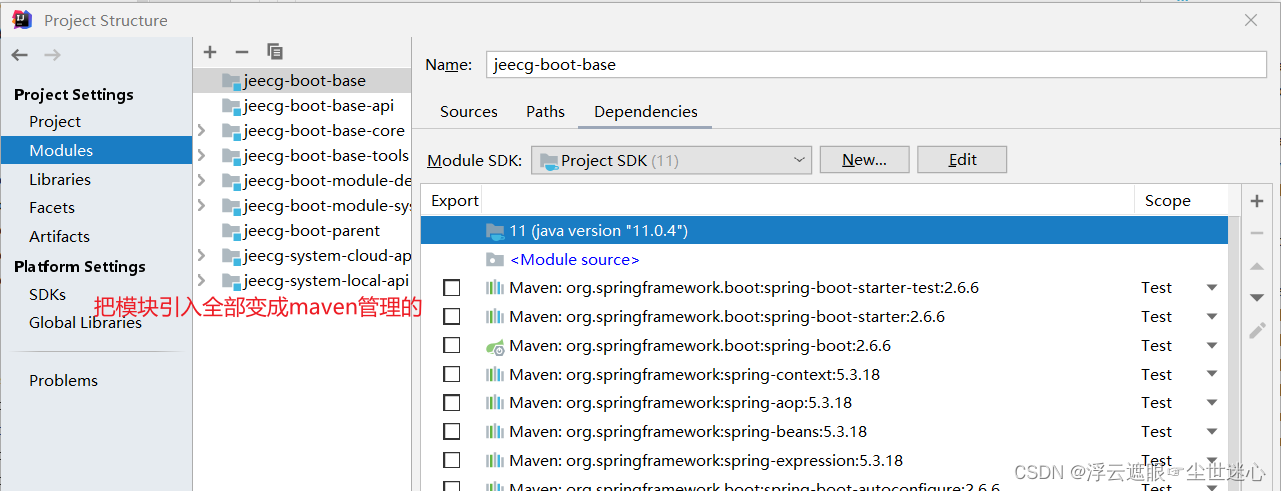Screen dimensions: 1281x491
Task: Open Facets settings section
Action: [52, 208]
